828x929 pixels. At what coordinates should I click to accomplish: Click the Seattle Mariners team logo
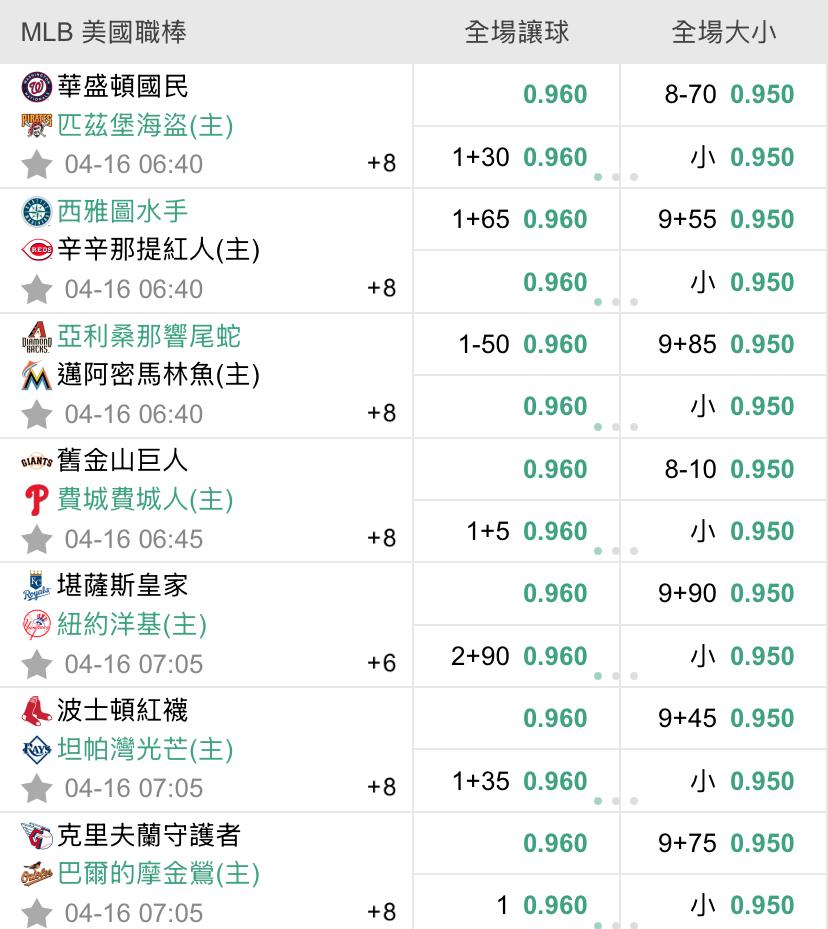[37, 212]
